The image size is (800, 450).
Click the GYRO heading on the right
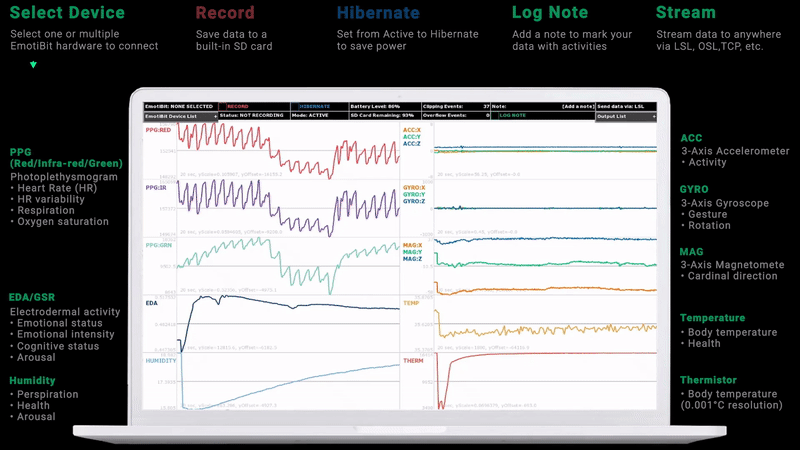pos(694,189)
